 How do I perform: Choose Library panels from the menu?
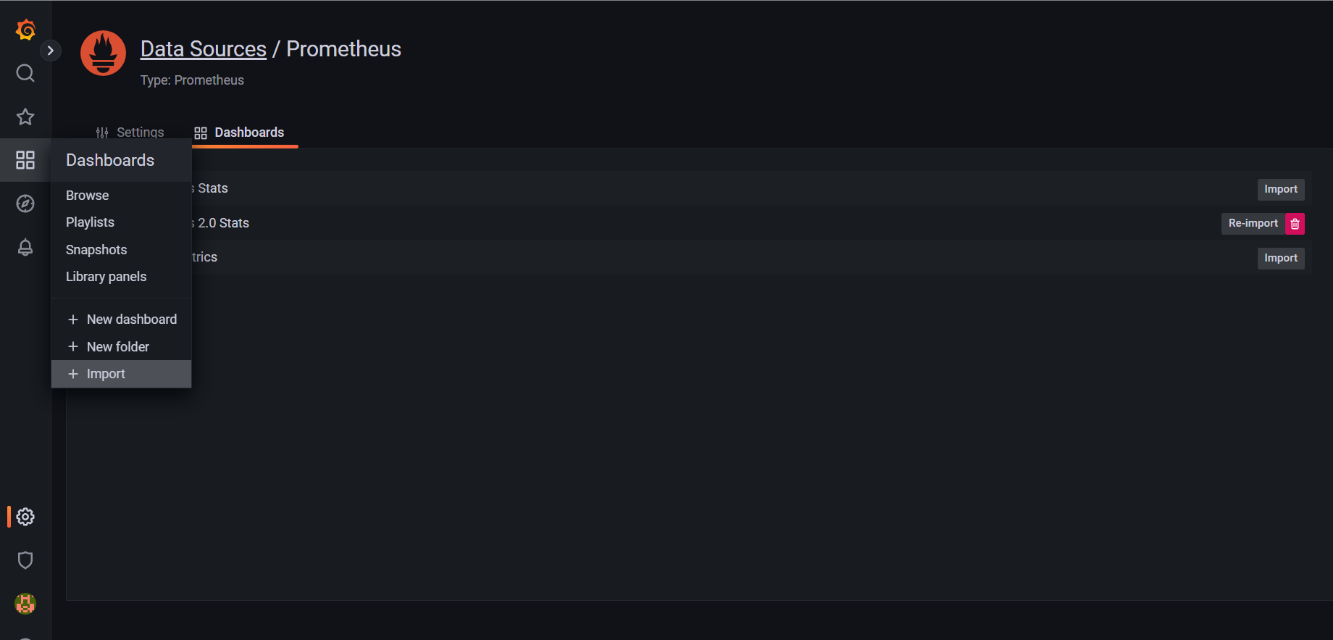click(x=106, y=276)
